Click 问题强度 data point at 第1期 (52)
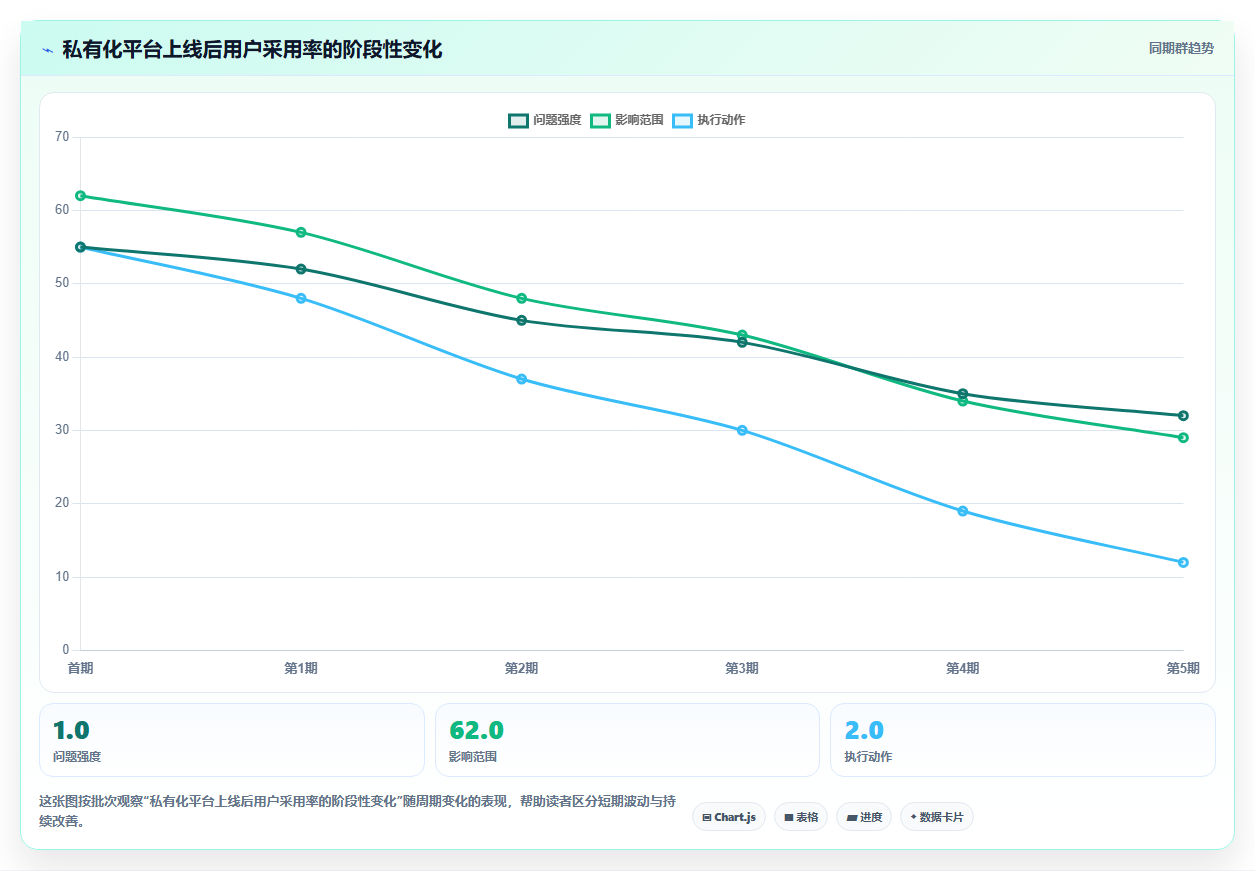 click(x=301, y=269)
